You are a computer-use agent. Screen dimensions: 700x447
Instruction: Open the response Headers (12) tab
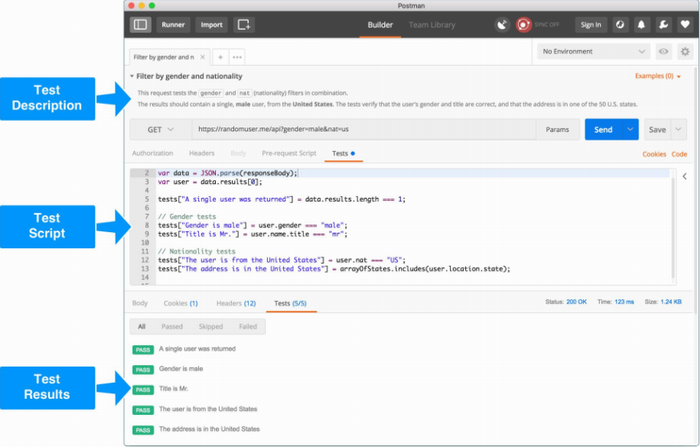pyautogui.click(x=236, y=302)
